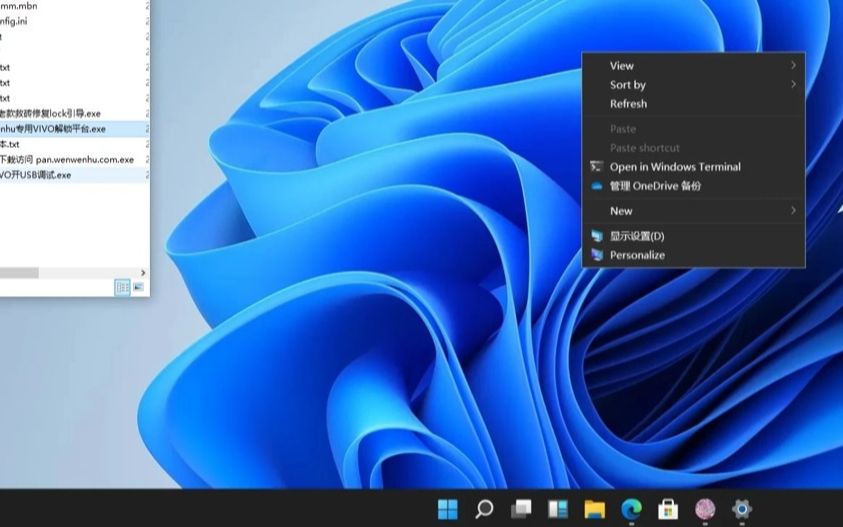
Task: Select the file ending in nfig.ini
Action: [x=13, y=21]
